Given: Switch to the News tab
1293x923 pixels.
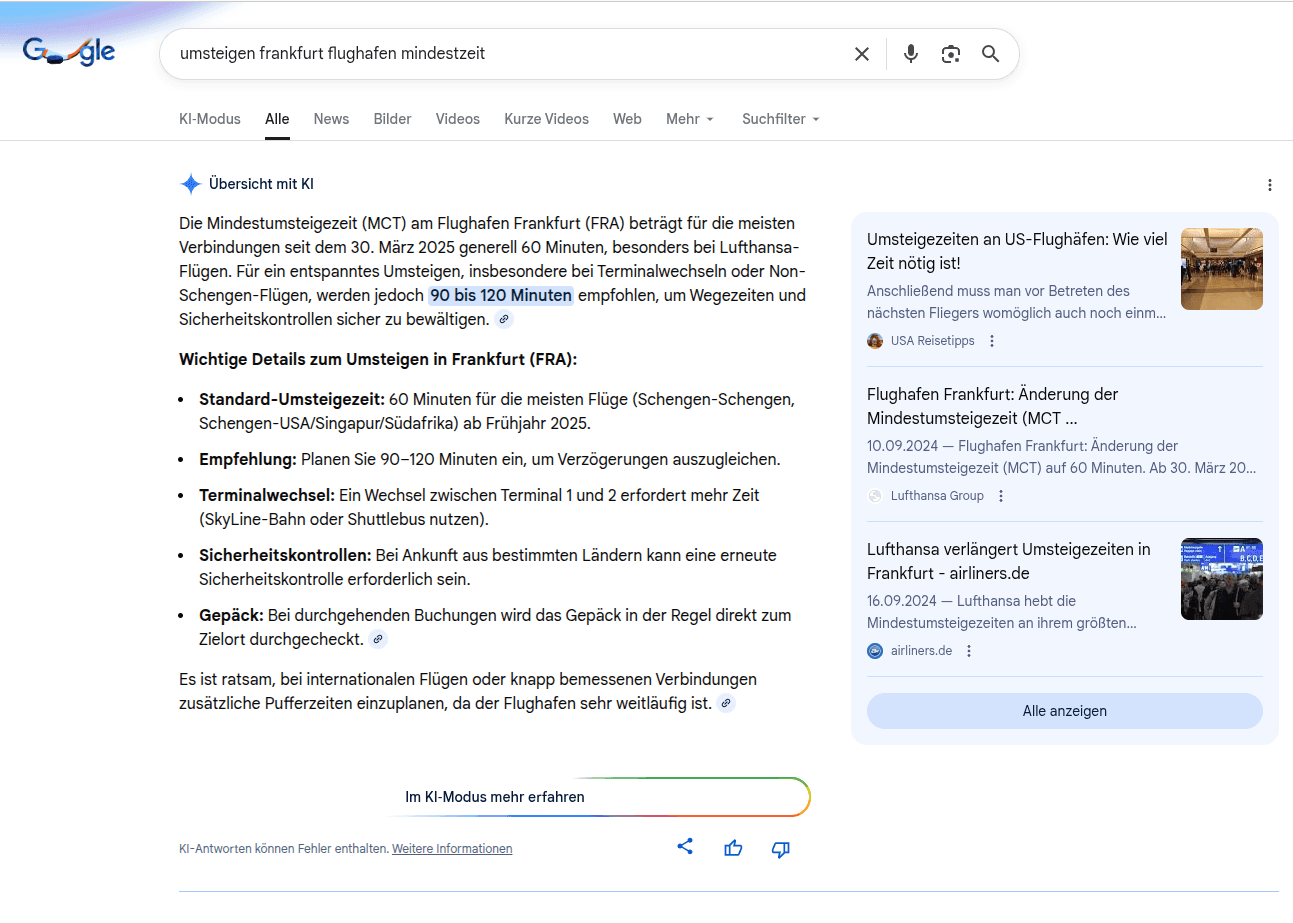Looking at the screenshot, I should 331,118.
